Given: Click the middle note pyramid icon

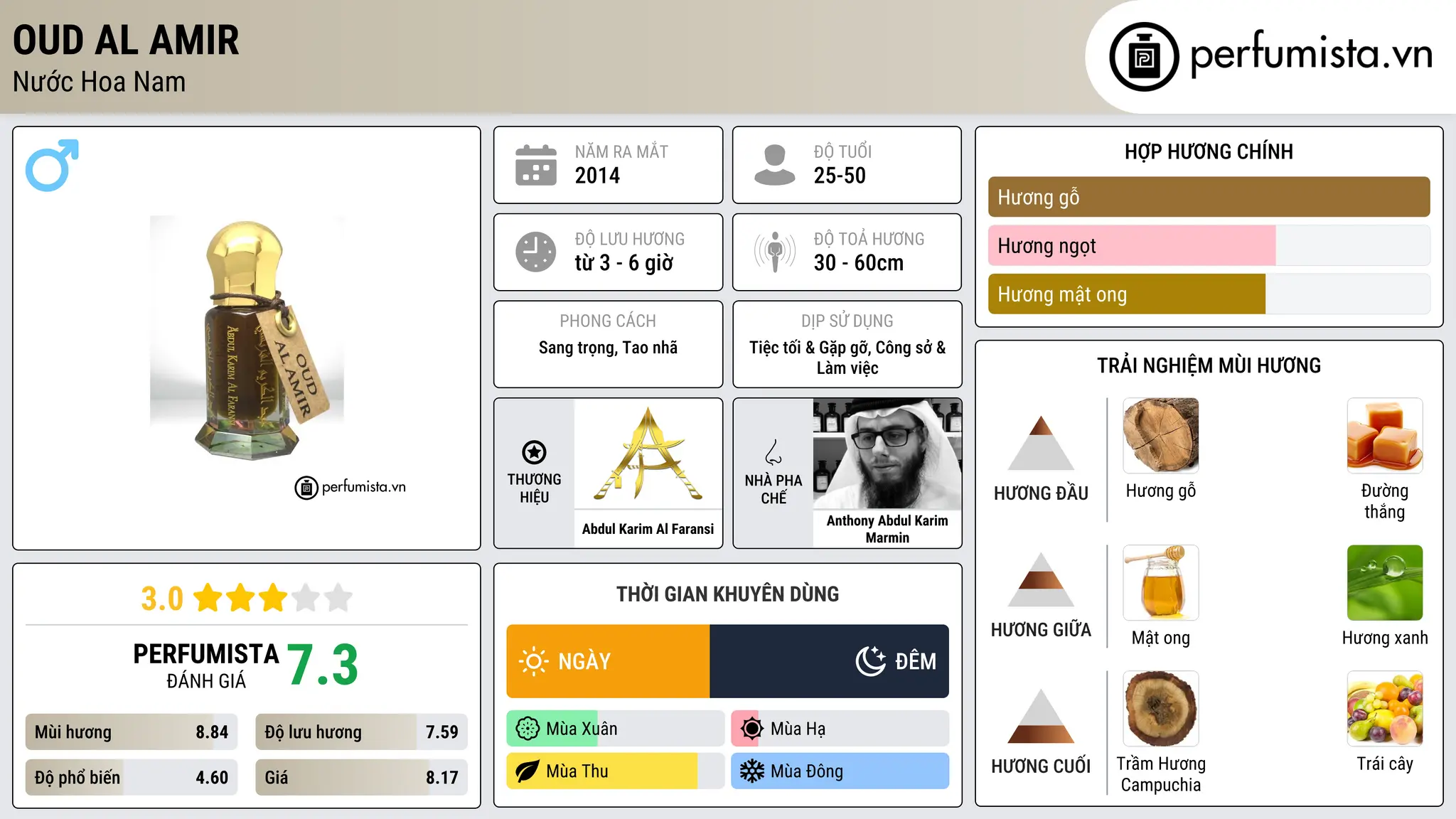Looking at the screenshot, I should (x=1041, y=579).
